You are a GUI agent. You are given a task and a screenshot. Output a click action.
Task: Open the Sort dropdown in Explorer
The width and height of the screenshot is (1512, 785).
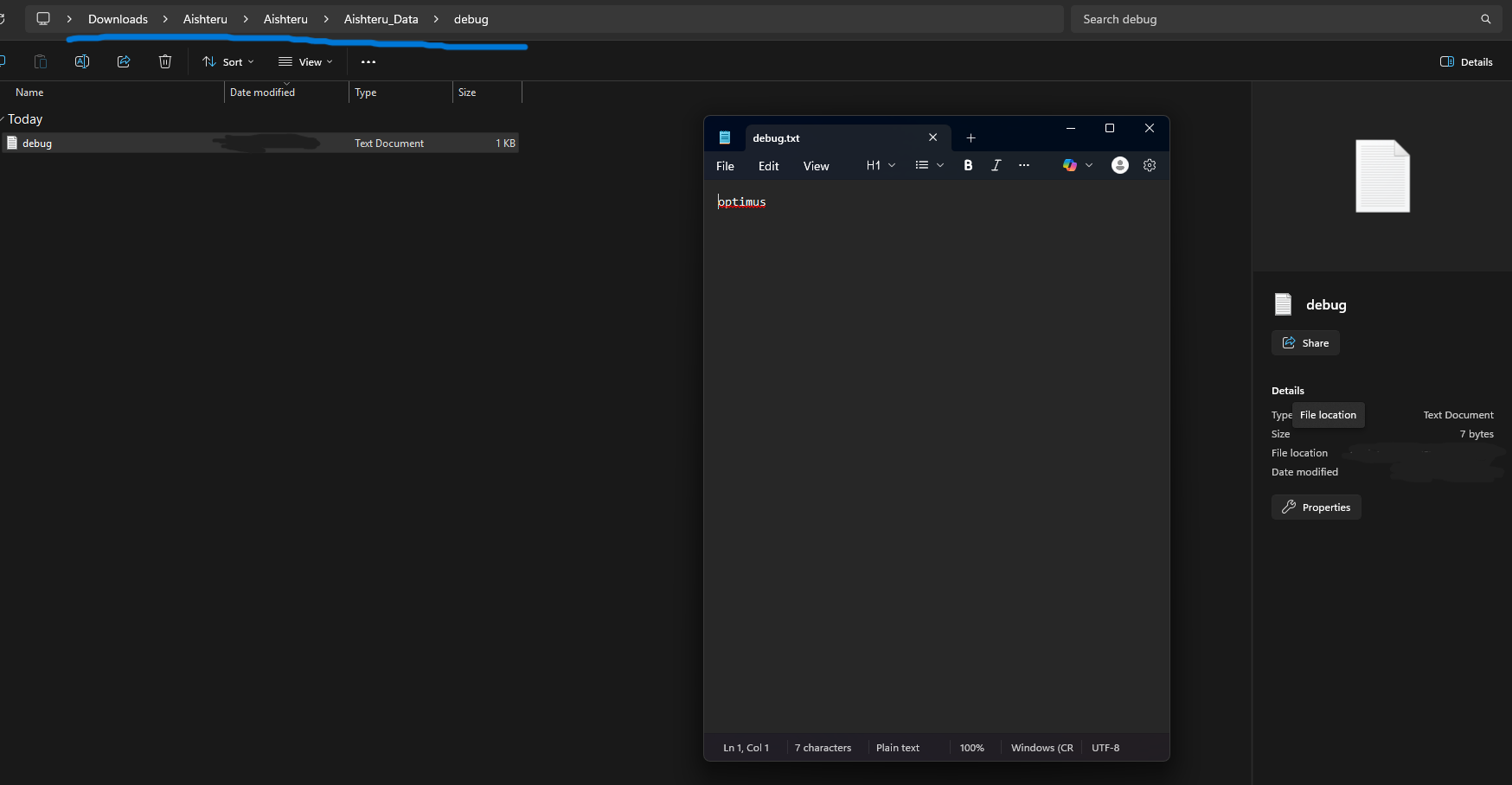coord(228,62)
